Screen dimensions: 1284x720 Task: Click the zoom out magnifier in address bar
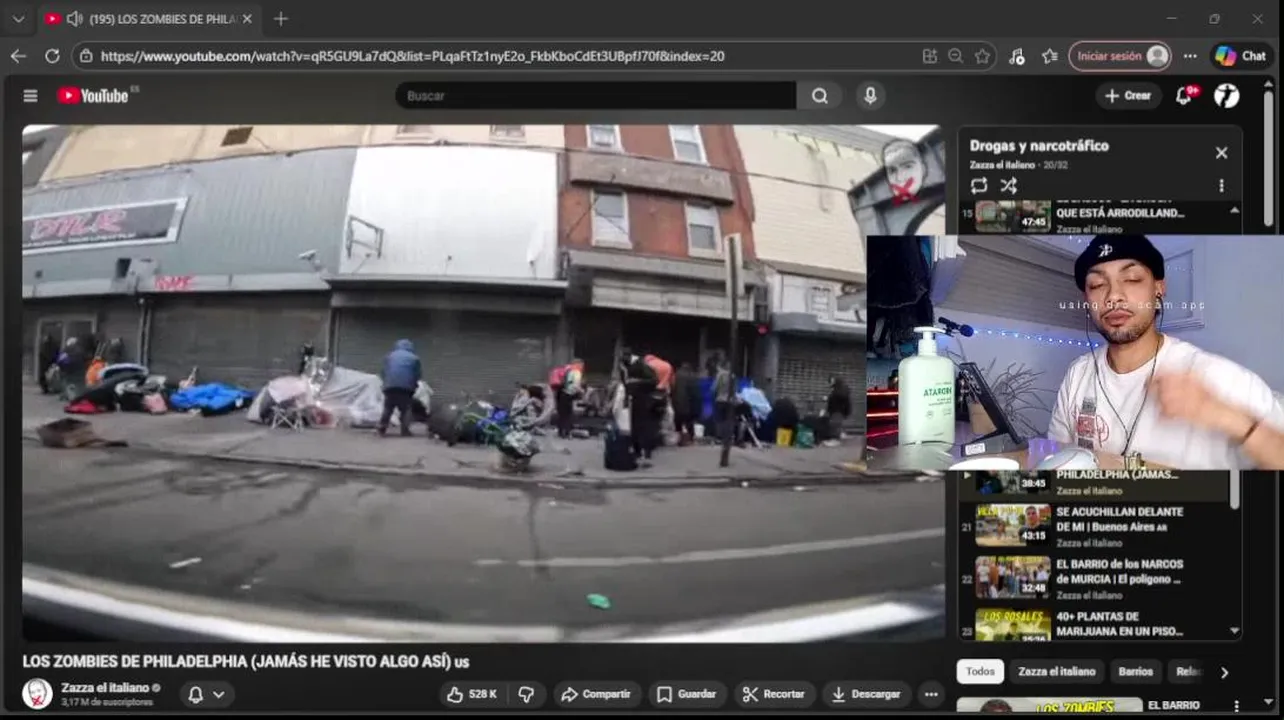coord(956,56)
